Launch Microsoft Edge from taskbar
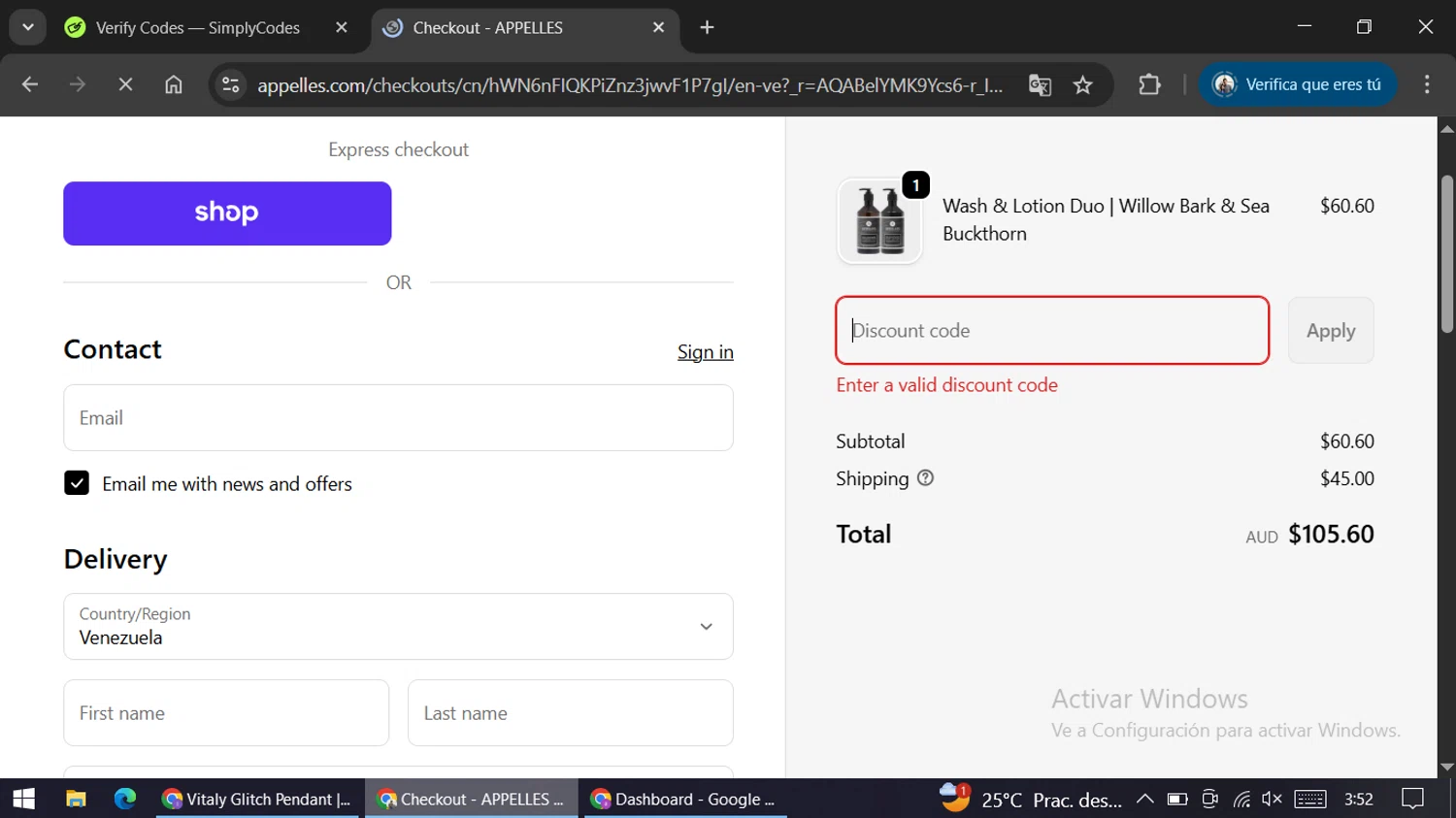The image size is (1456, 818). pos(125,799)
